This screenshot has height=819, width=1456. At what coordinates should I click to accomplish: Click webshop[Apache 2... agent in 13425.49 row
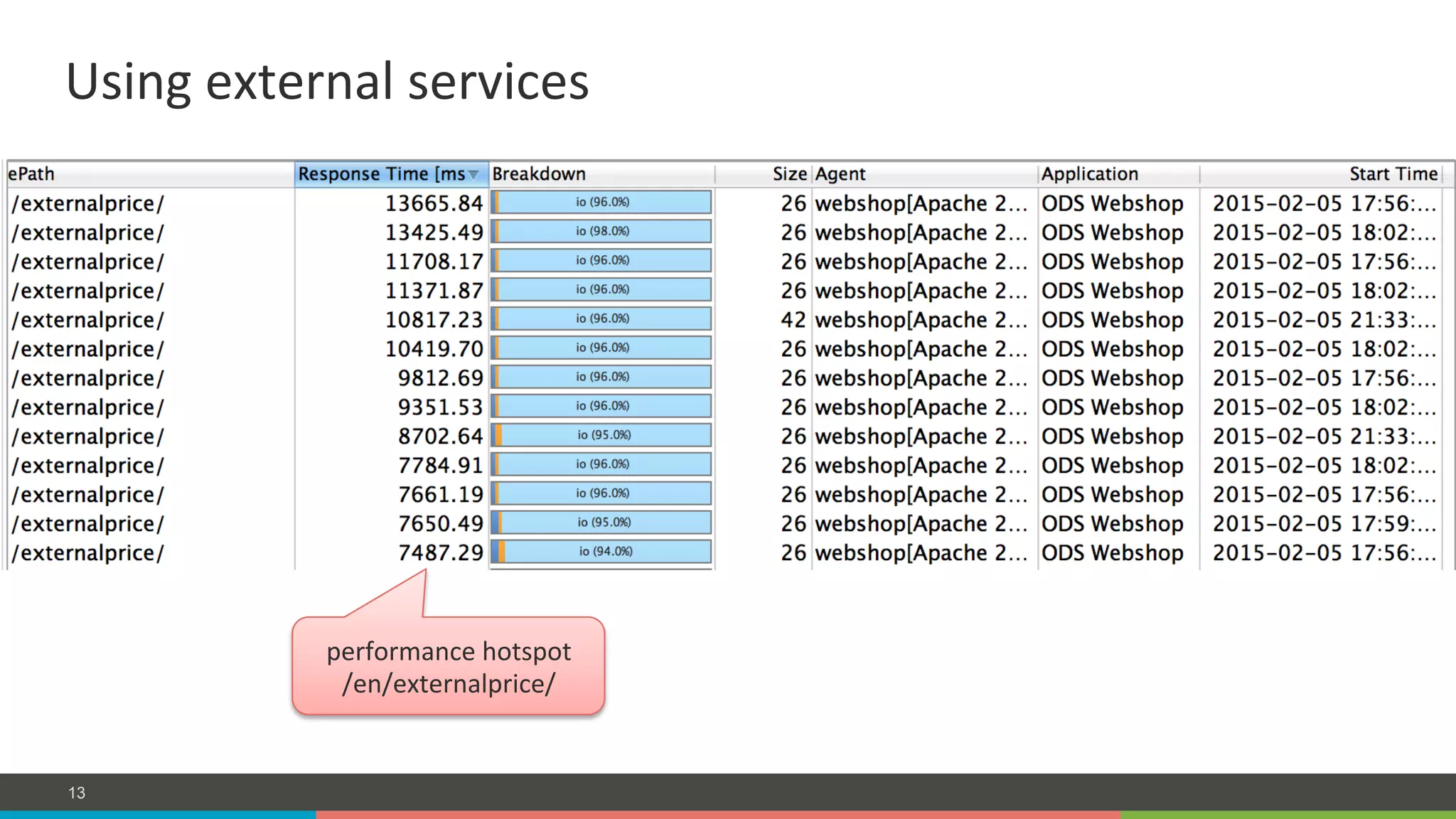(x=921, y=232)
